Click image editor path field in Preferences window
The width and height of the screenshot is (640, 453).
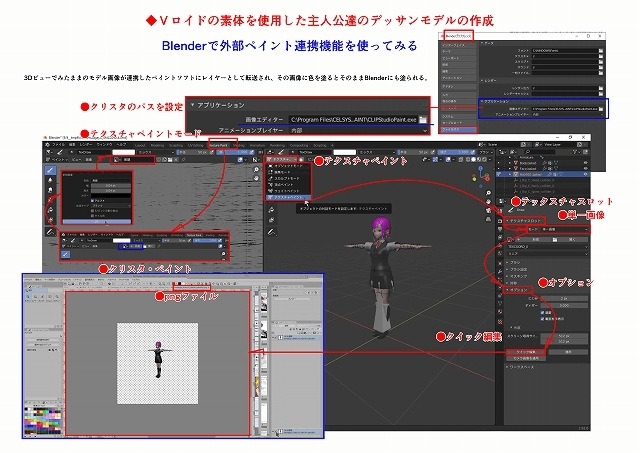pos(565,109)
